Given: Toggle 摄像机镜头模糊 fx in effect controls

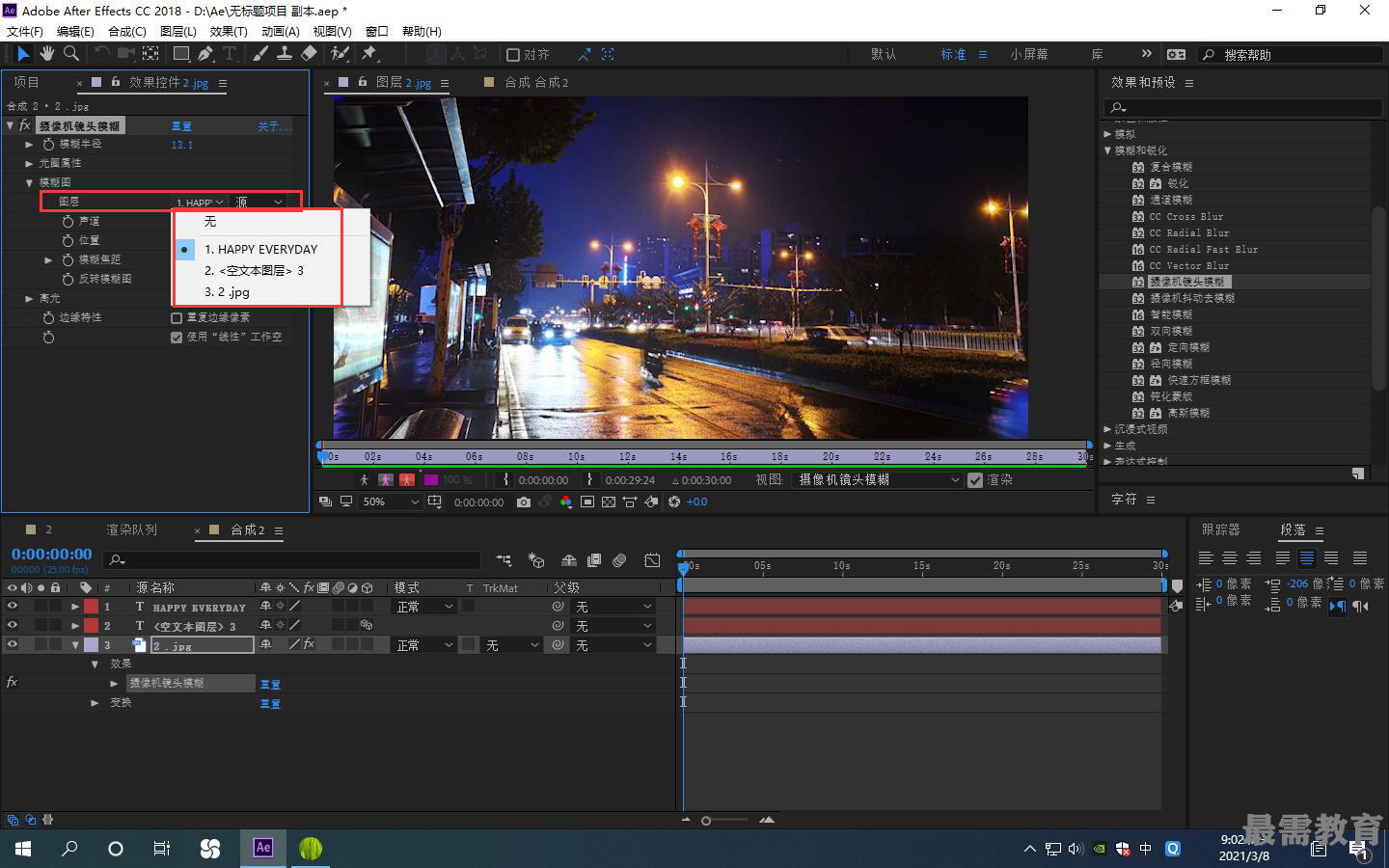Looking at the screenshot, I should [x=25, y=125].
